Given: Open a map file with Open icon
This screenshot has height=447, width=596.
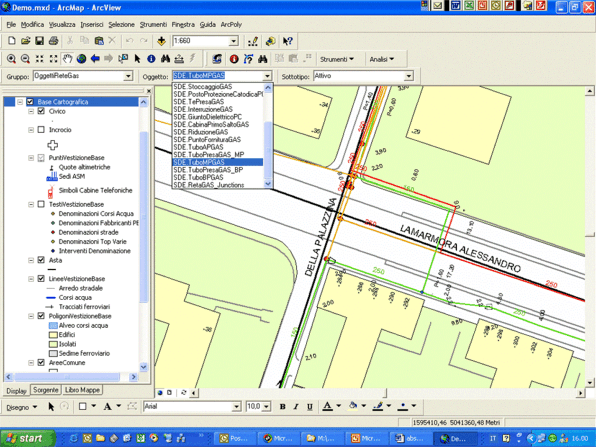Looking at the screenshot, I should coord(25,41).
